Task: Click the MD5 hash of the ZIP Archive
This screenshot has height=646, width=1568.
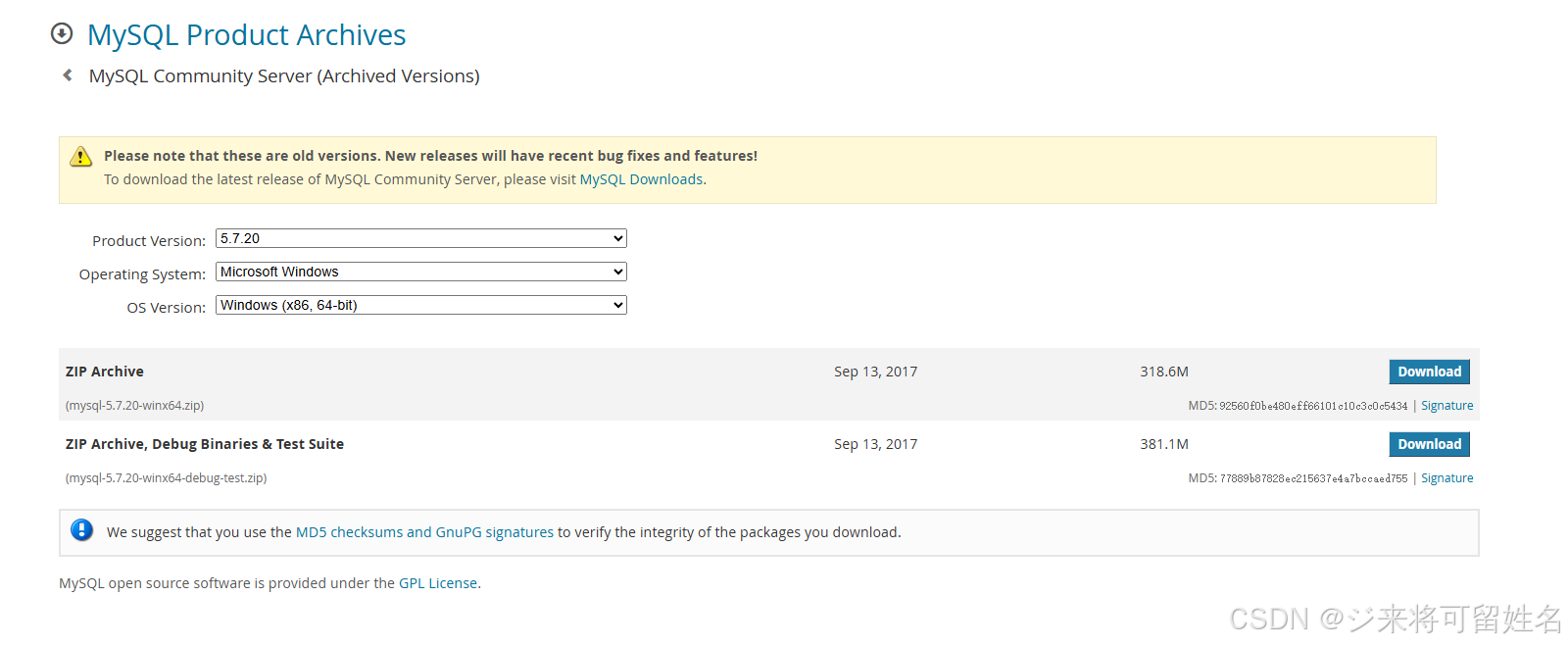Action: coord(1313,406)
